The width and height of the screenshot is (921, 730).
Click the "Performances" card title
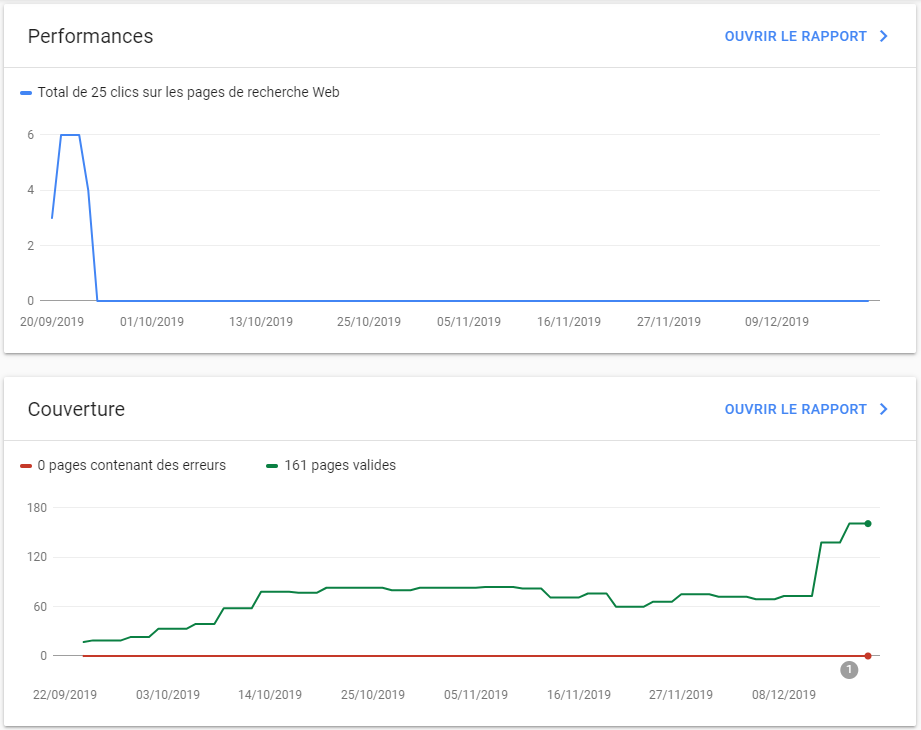[x=90, y=36]
